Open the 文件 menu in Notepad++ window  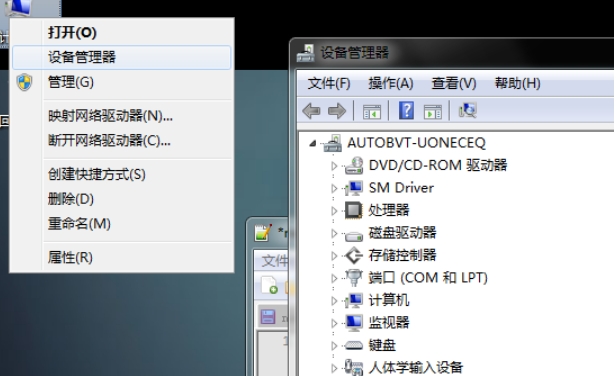pyautogui.click(x=274, y=260)
